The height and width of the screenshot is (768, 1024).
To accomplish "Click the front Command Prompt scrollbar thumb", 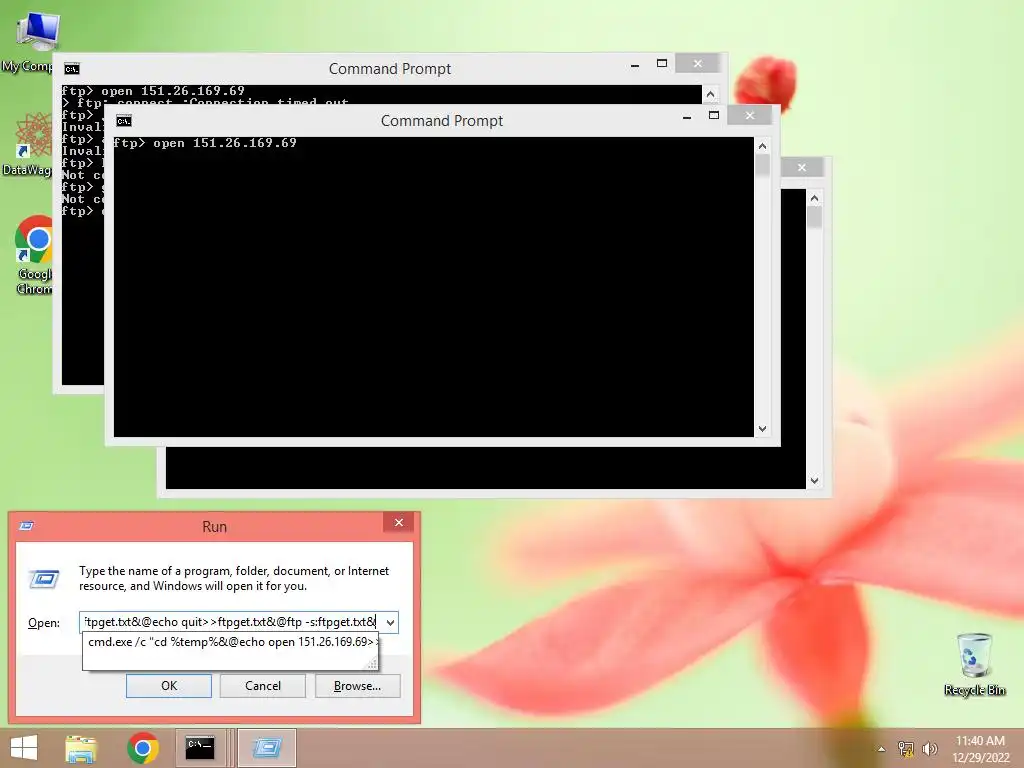I will click(x=762, y=165).
